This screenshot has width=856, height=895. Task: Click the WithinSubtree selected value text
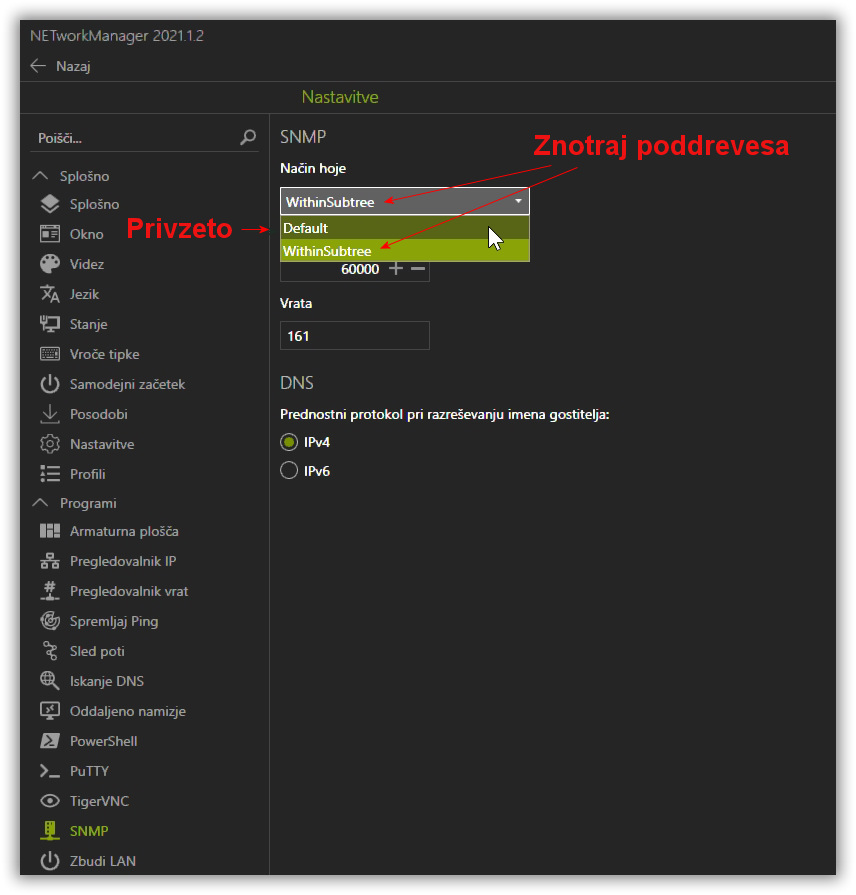click(x=330, y=202)
